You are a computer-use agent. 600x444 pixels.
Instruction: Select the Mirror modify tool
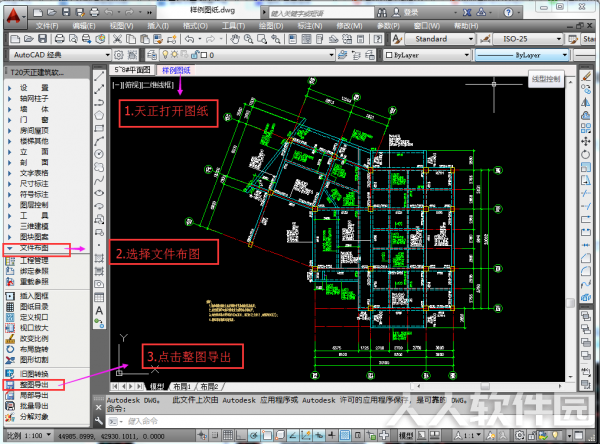point(586,102)
